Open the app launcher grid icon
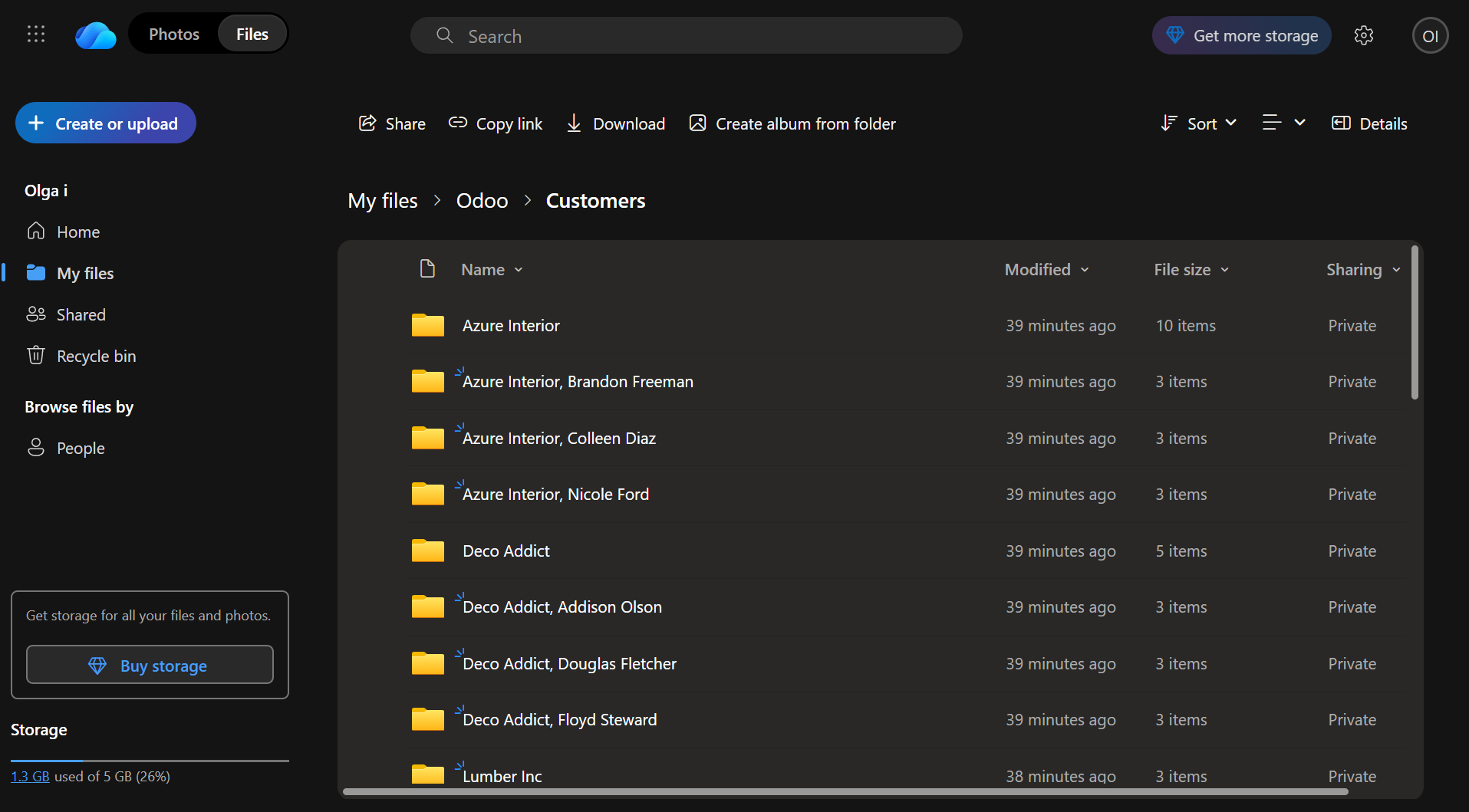This screenshot has width=1469, height=812. coord(36,35)
